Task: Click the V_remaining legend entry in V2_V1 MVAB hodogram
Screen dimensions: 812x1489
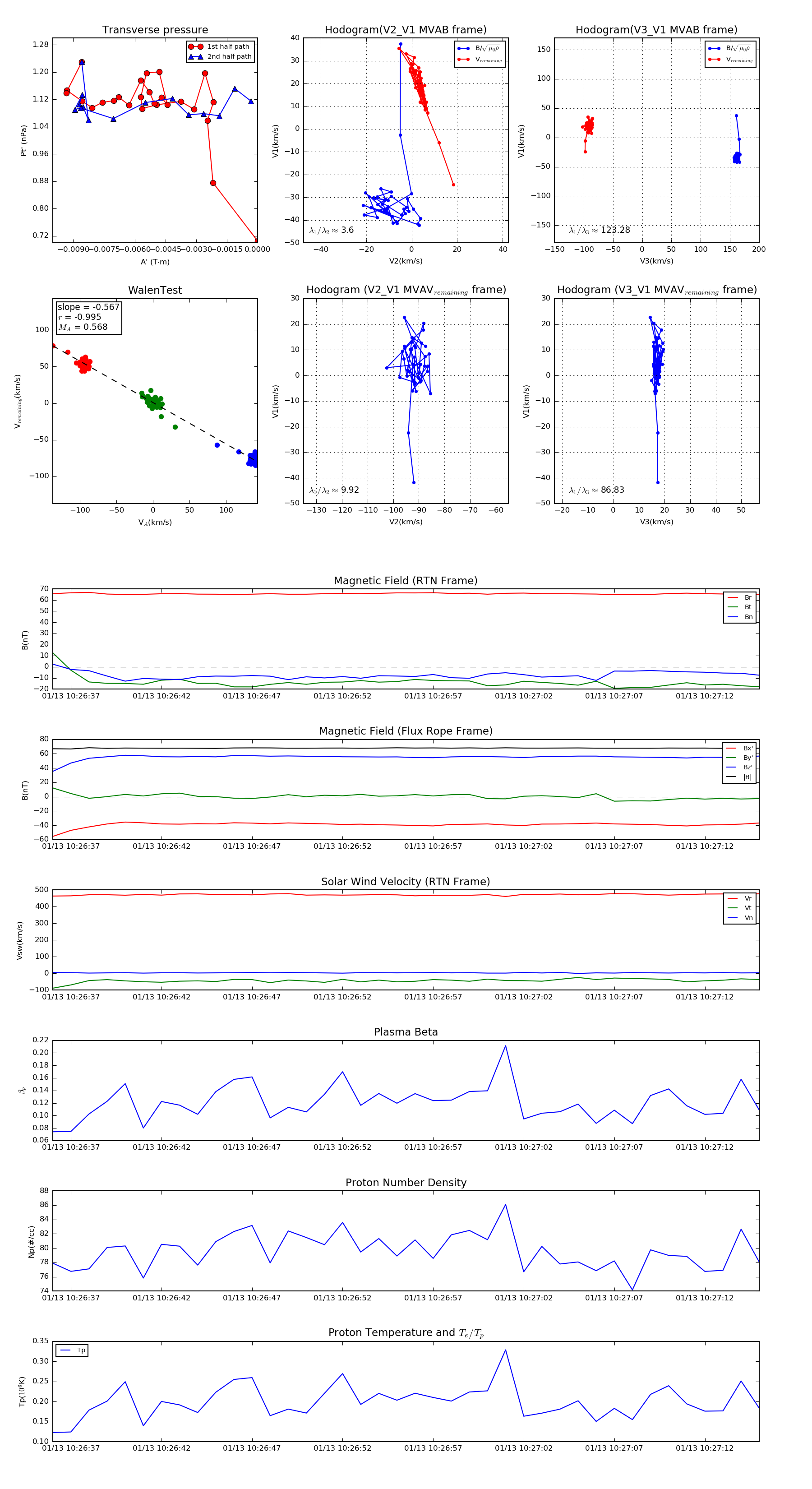Action: (x=480, y=60)
